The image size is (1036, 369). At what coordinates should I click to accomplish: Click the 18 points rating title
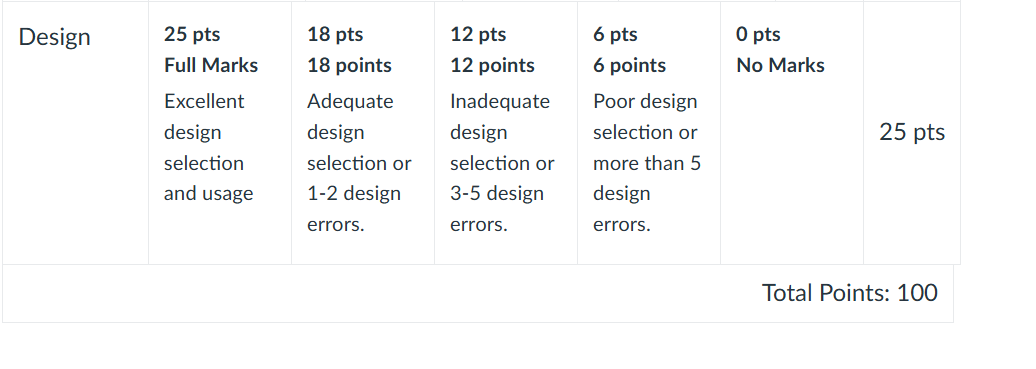(x=349, y=65)
